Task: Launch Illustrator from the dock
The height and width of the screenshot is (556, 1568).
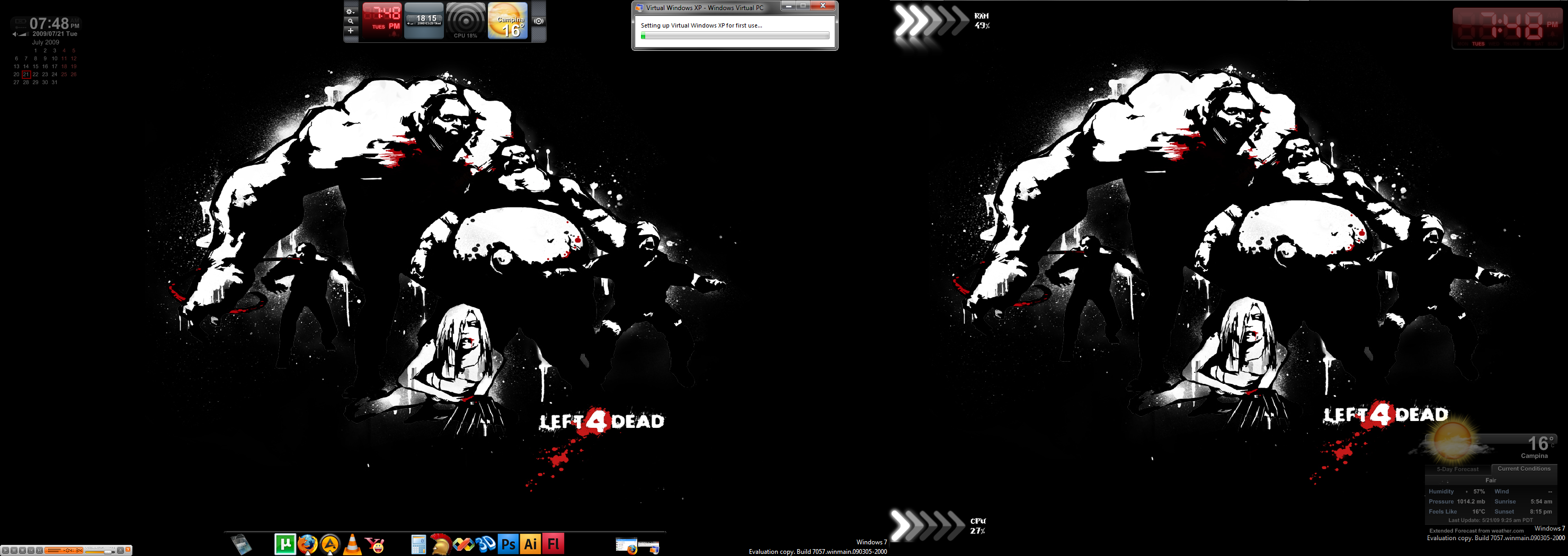Action: tap(530, 544)
